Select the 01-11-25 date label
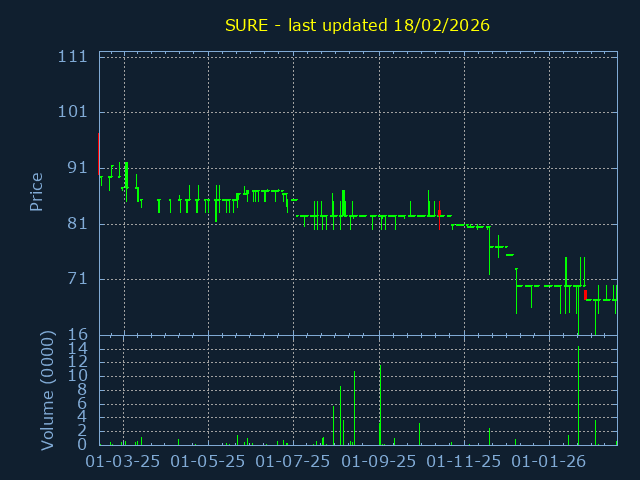The width and height of the screenshot is (640, 480). coord(464,462)
